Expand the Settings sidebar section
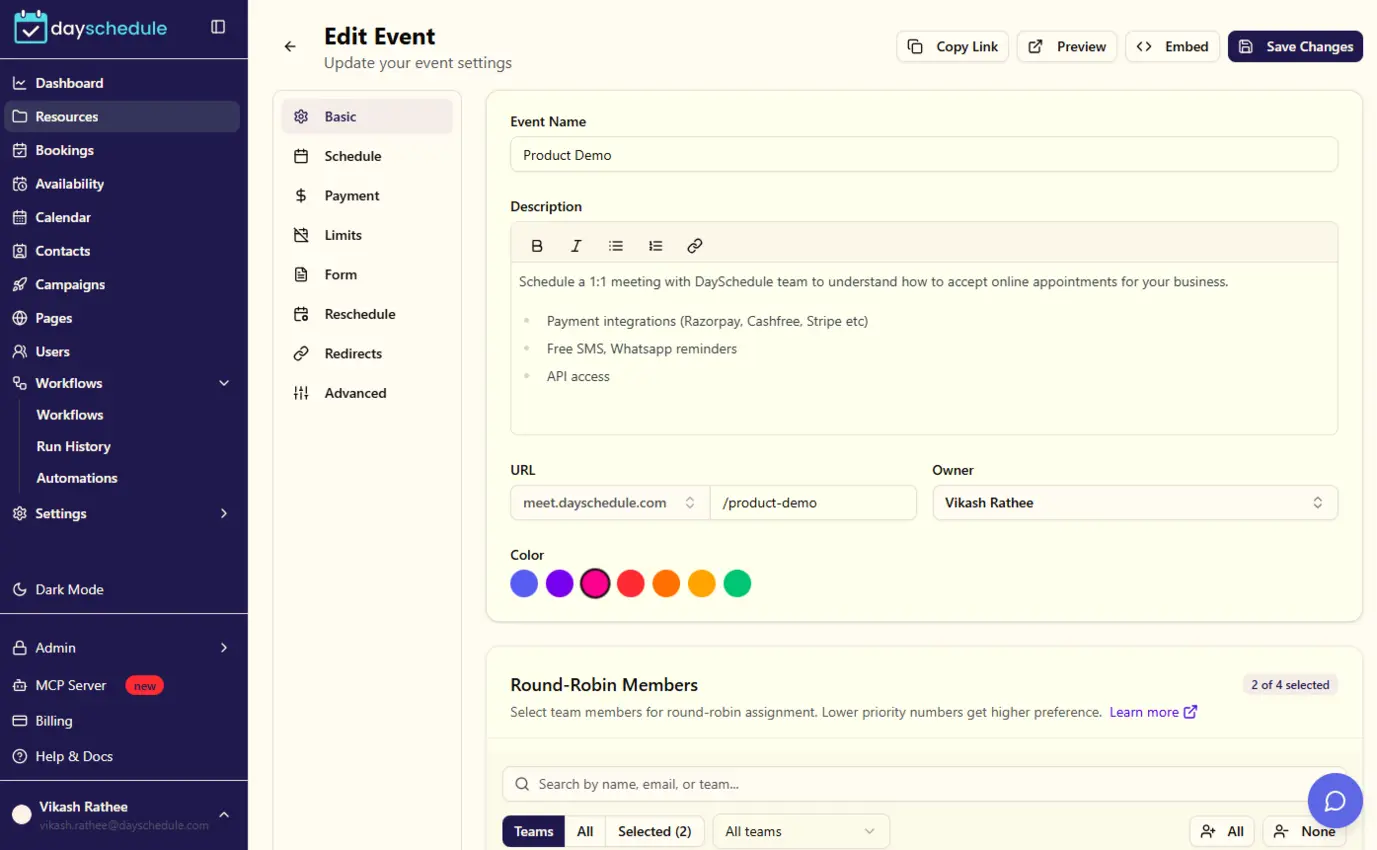The height and width of the screenshot is (850, 1377). pyautogui.click(x=122, y=513)
